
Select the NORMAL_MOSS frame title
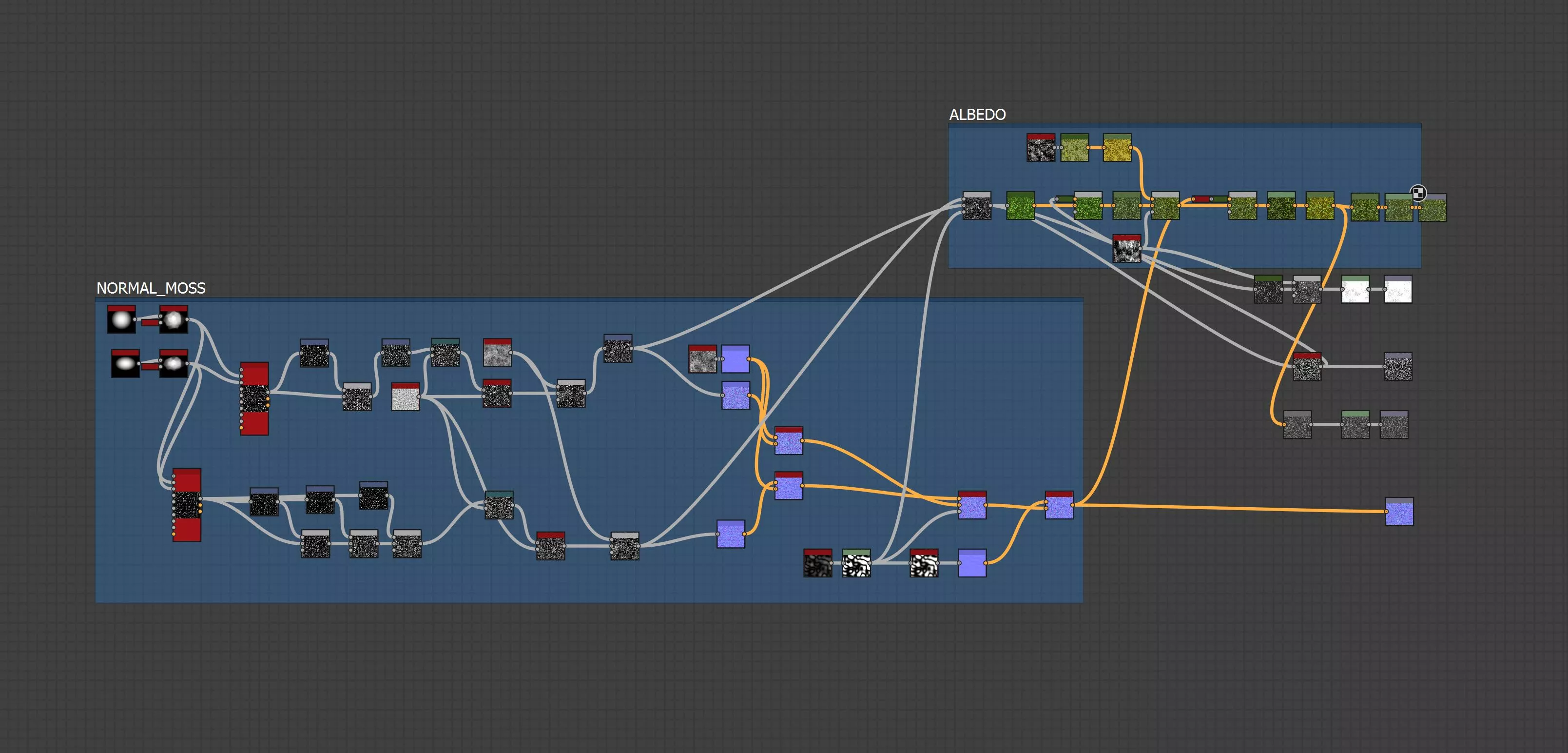coord(150,288)
